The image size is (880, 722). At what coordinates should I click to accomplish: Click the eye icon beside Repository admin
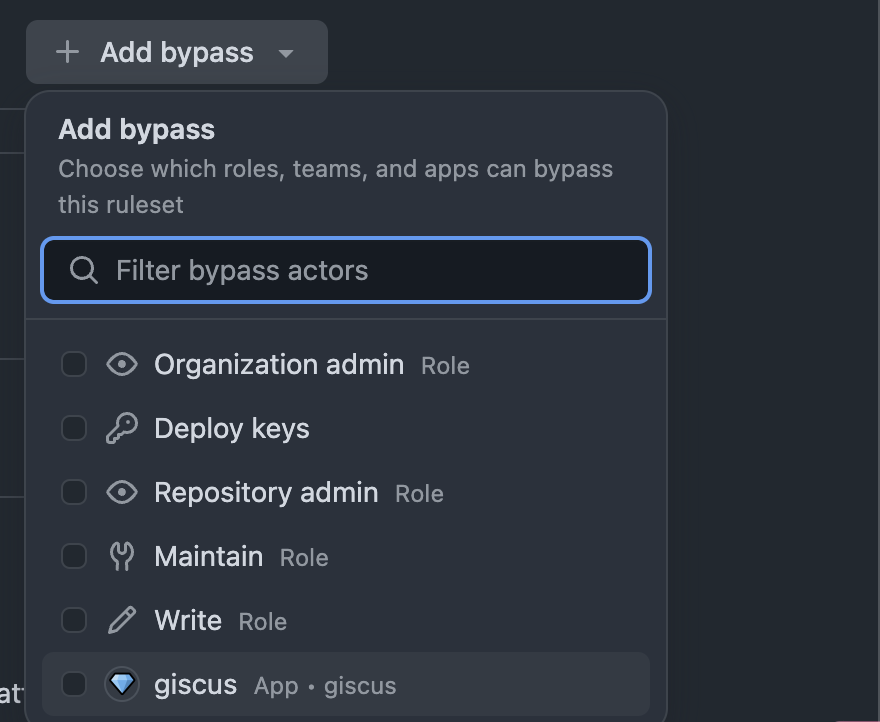[x=121, y=492]
